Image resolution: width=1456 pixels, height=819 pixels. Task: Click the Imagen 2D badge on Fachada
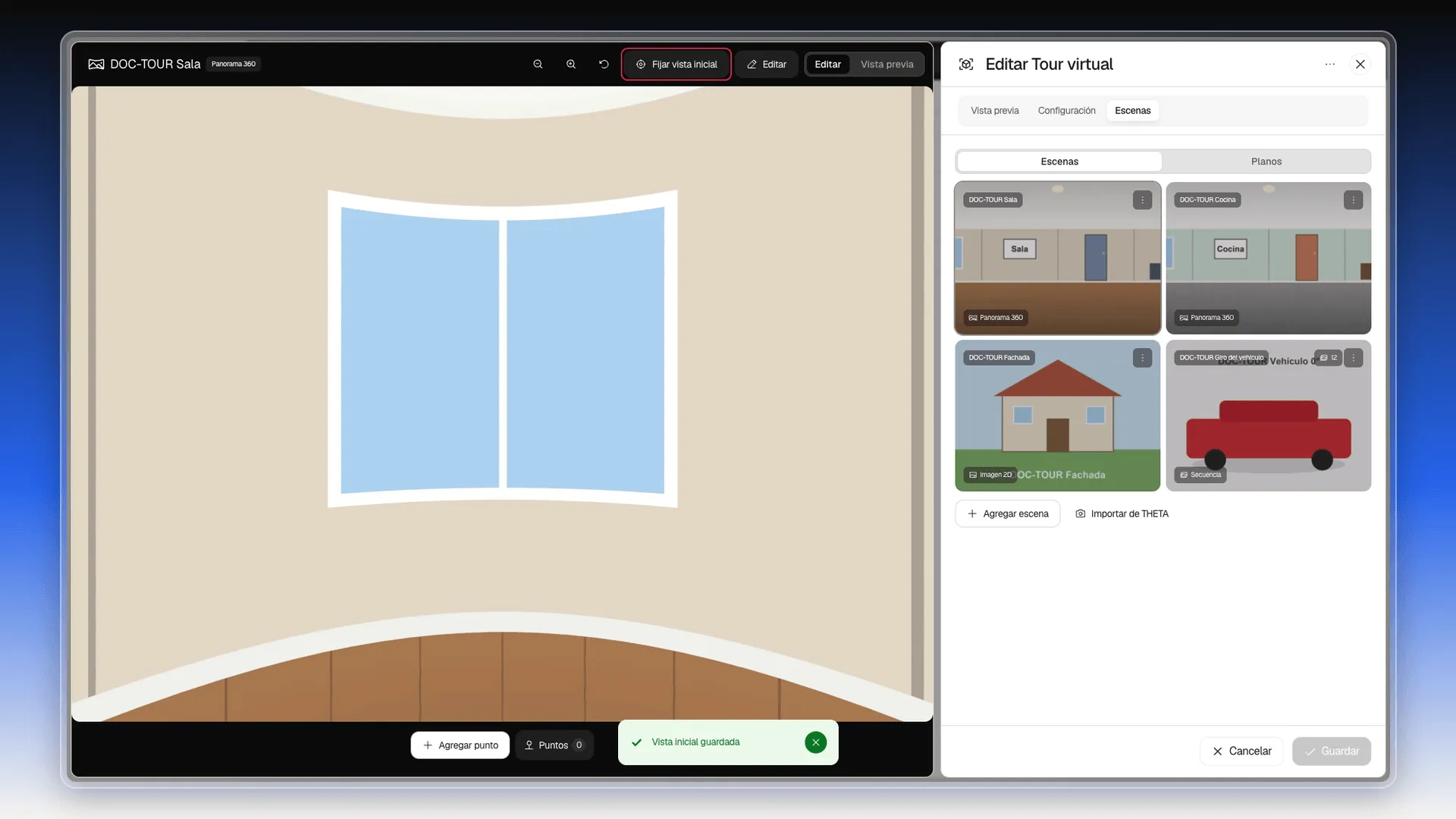(x=990, y=475)
